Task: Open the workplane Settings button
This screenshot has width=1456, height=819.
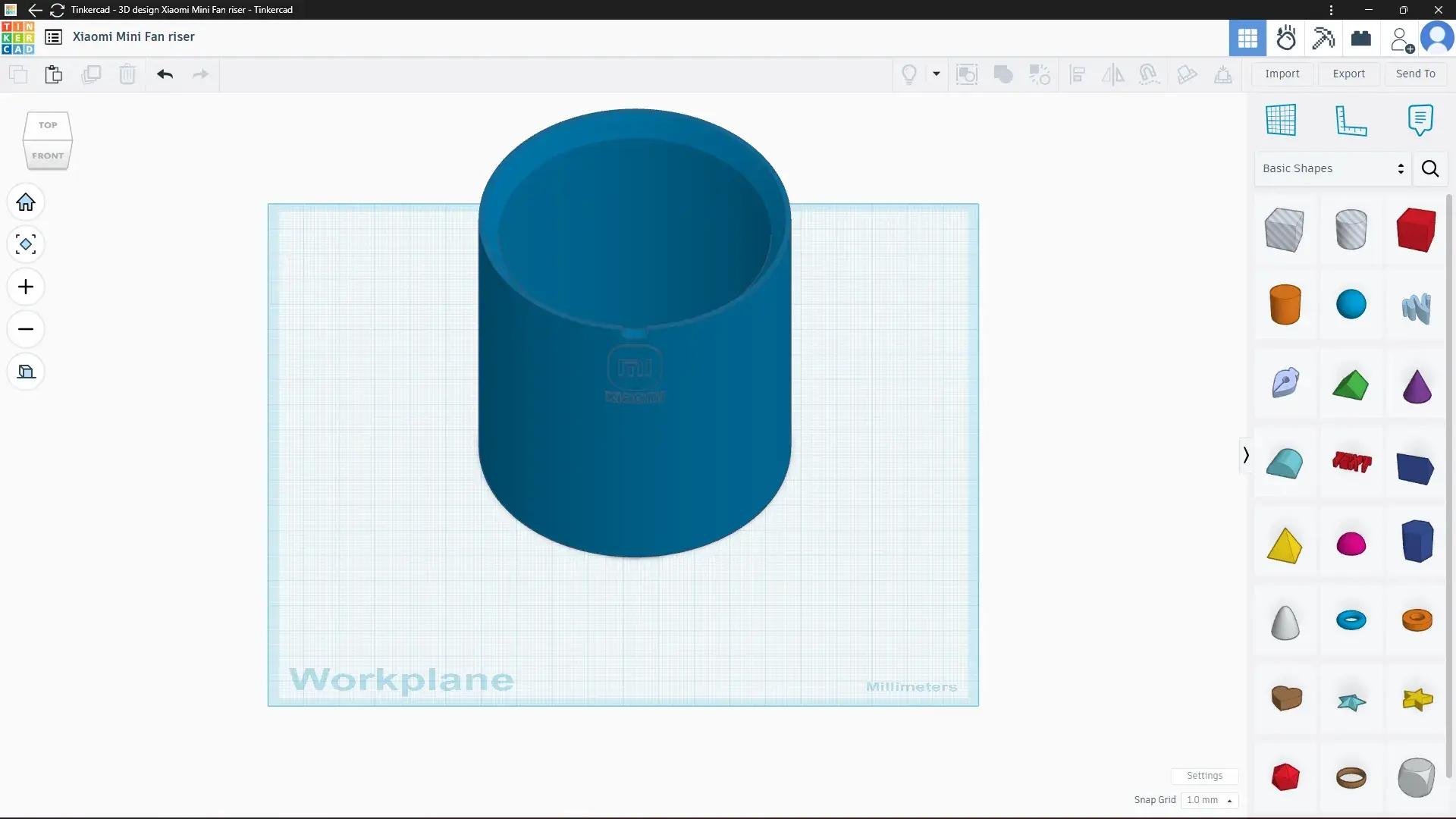Action: coord(1204,776)
